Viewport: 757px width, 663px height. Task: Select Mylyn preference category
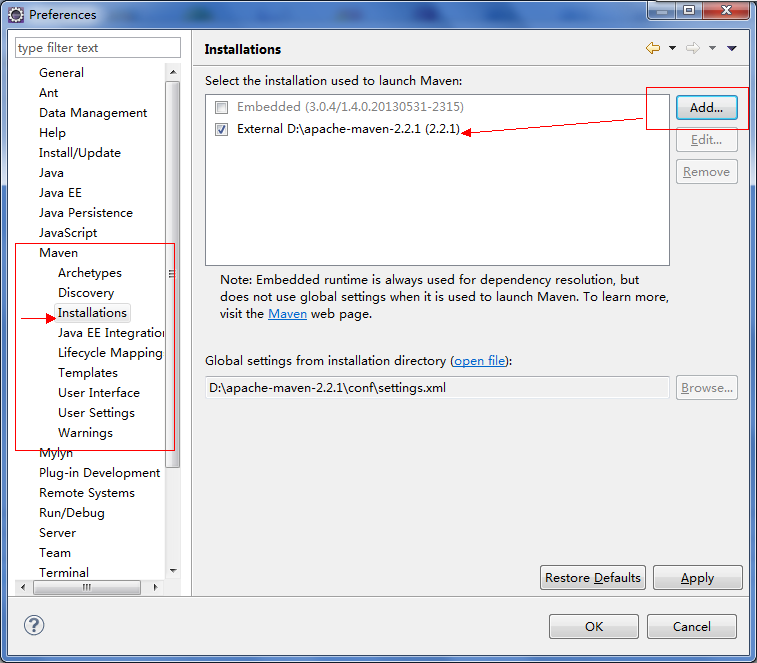[56, 453]
